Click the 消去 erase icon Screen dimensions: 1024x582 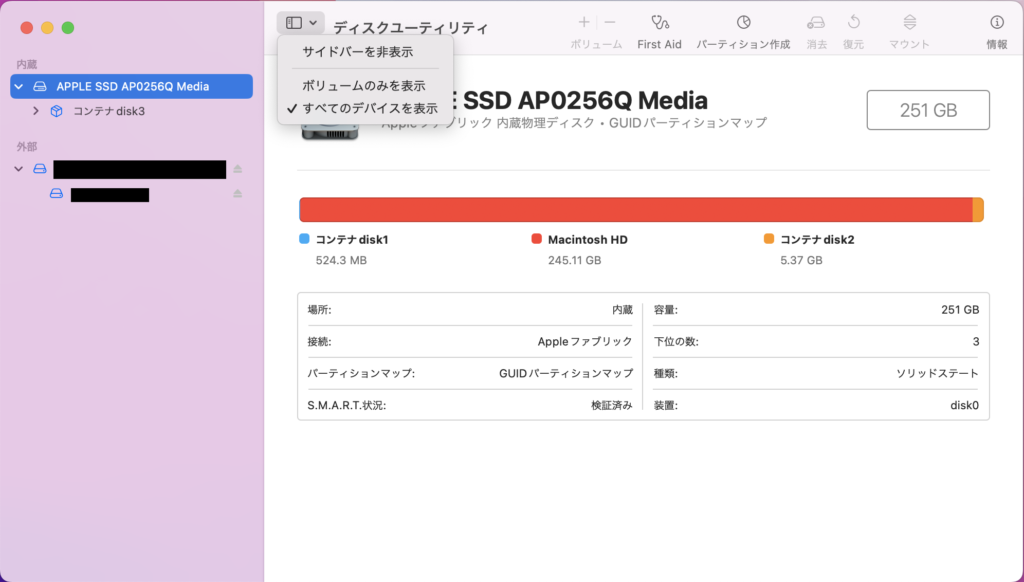816,22
